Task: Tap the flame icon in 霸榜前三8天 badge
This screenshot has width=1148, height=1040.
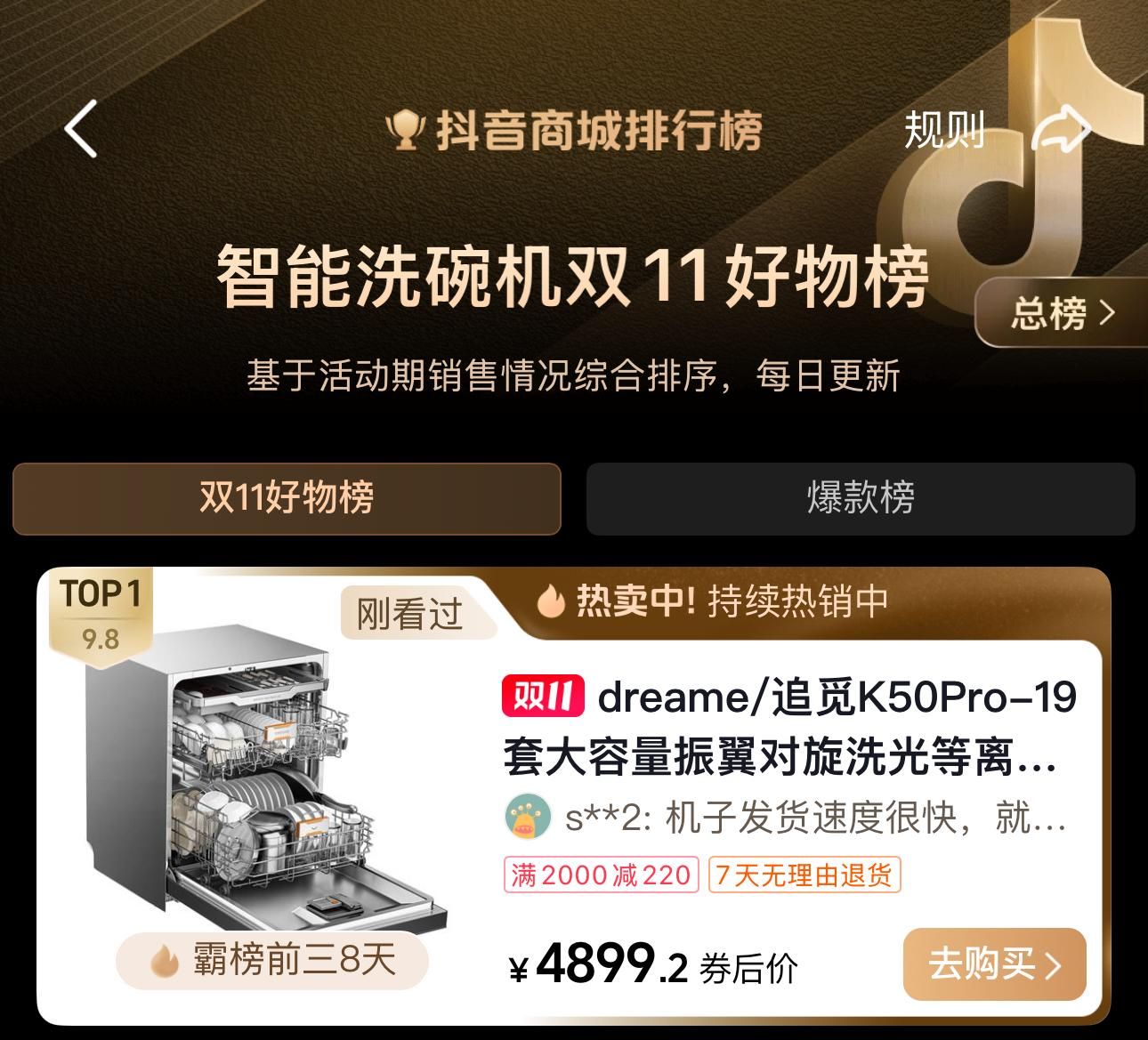Action: (165, 961)
